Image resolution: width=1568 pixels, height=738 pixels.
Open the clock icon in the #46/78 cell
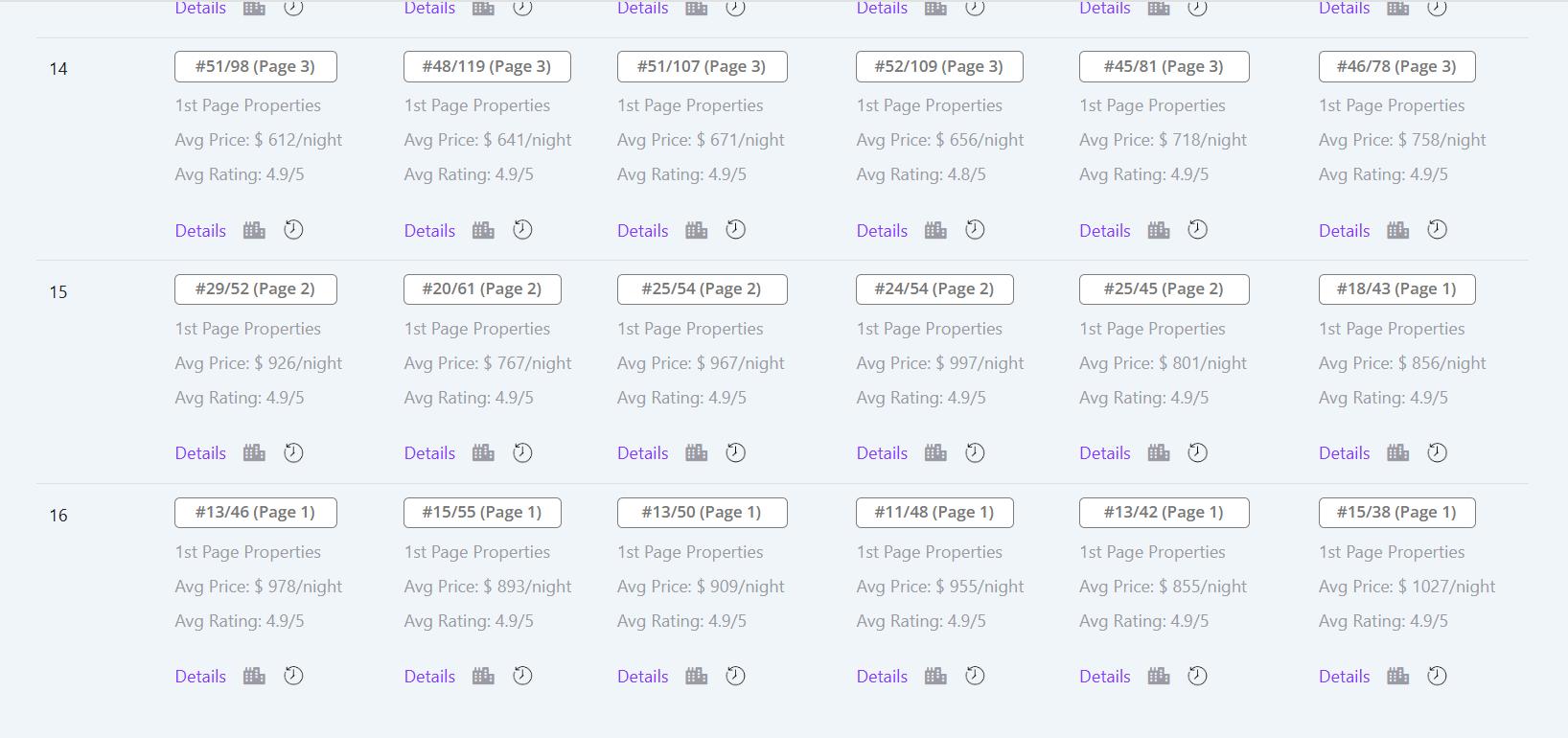tap(1437, 230)
